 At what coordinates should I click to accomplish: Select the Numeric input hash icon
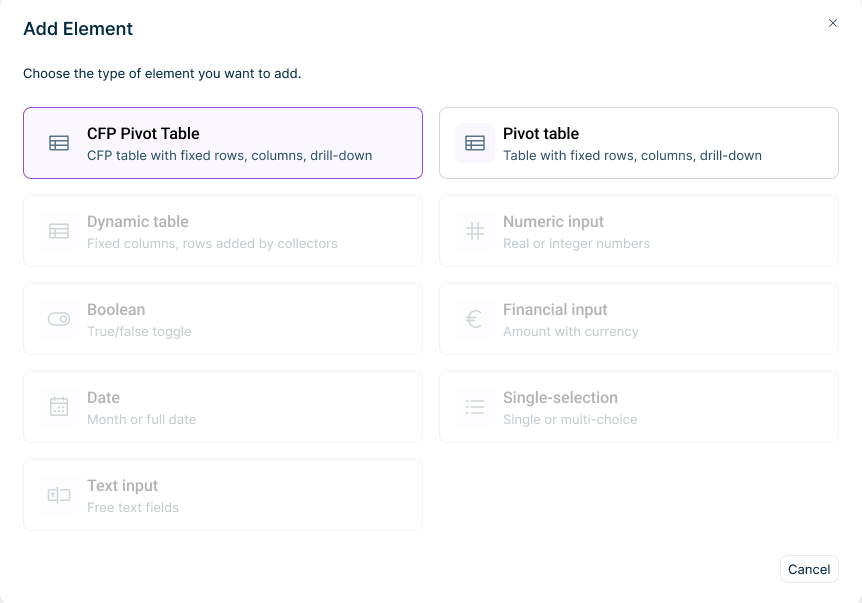coord(474,231)
